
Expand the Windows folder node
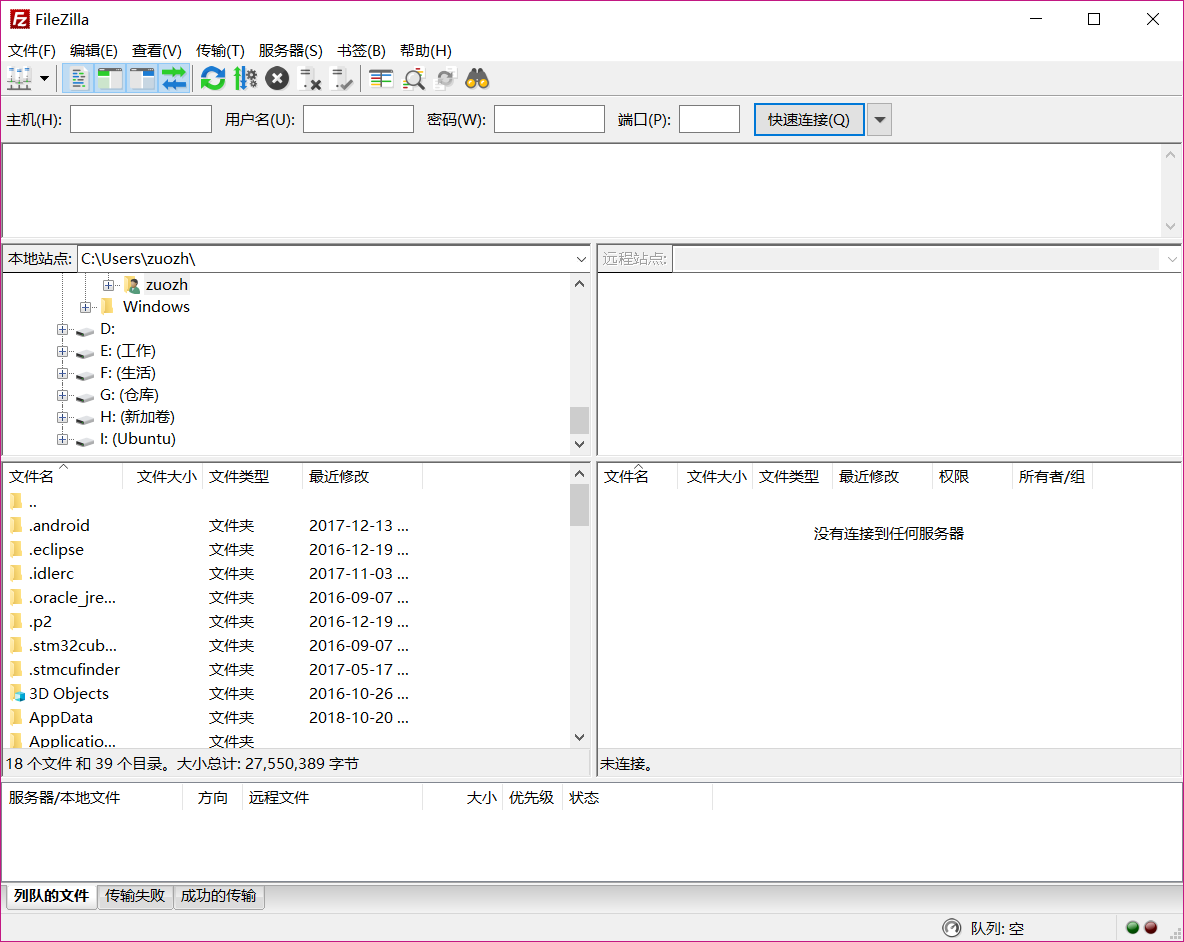pyautogui.click(x=85, y=307)
